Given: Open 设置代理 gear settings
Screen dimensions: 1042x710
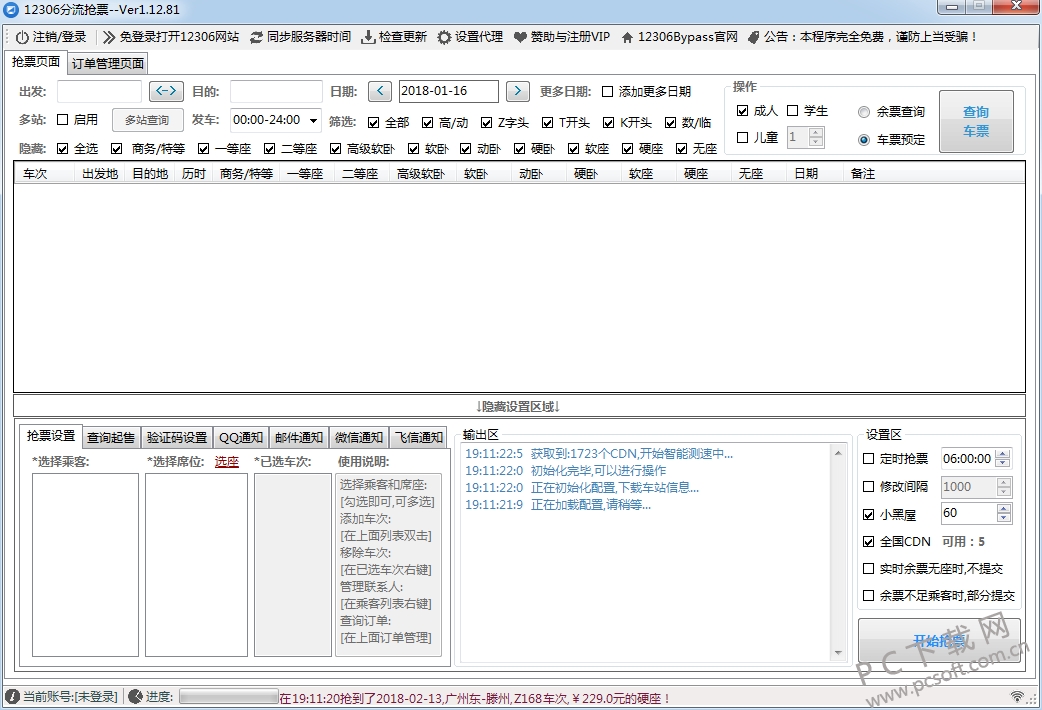Looking at the screenshot, I should pyautogui.click(x=444, y=37).
